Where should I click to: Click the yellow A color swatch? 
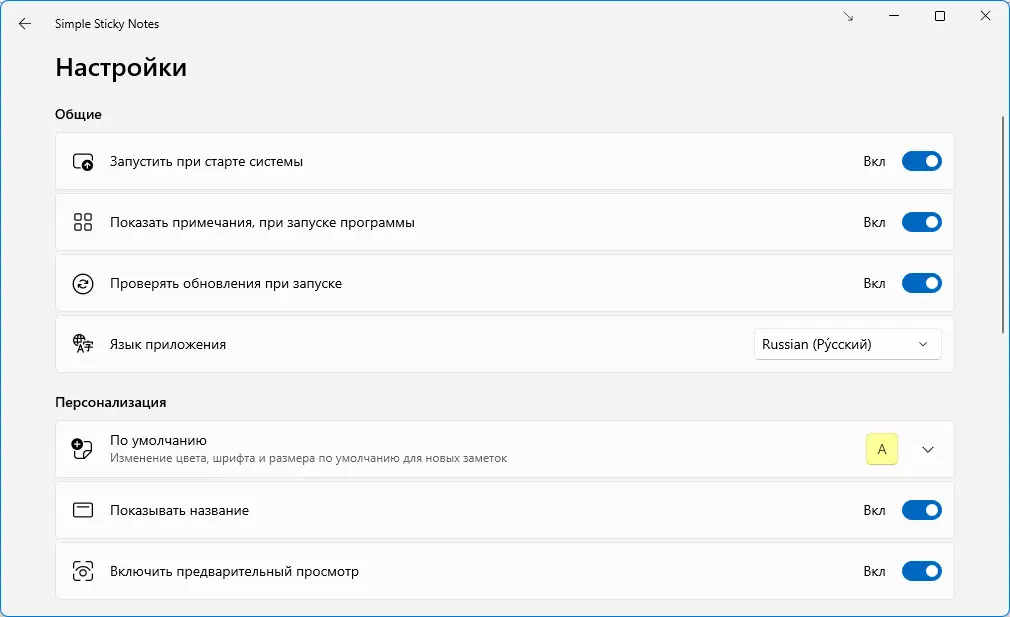pyautogui.click(x=882, y=449)
